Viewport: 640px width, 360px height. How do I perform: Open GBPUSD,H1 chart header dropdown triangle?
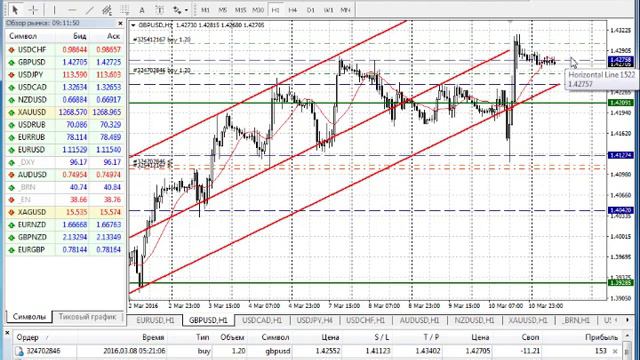[x=133, y=25]
